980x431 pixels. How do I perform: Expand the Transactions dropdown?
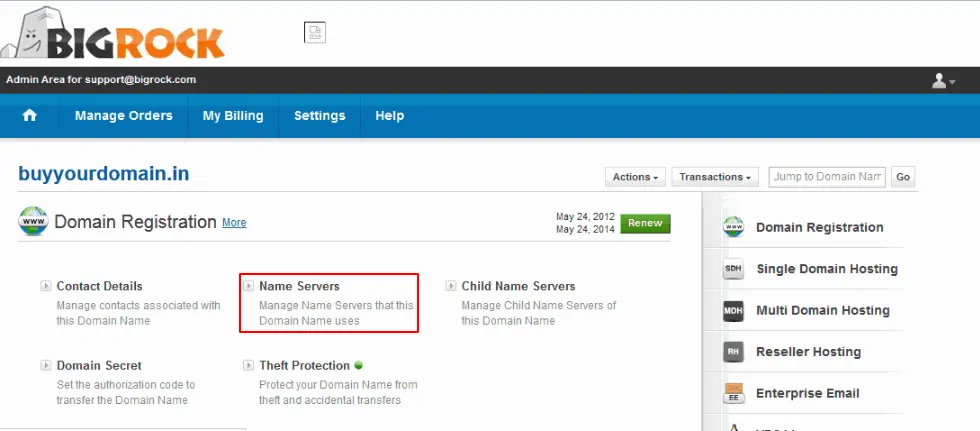click(715, 177)
